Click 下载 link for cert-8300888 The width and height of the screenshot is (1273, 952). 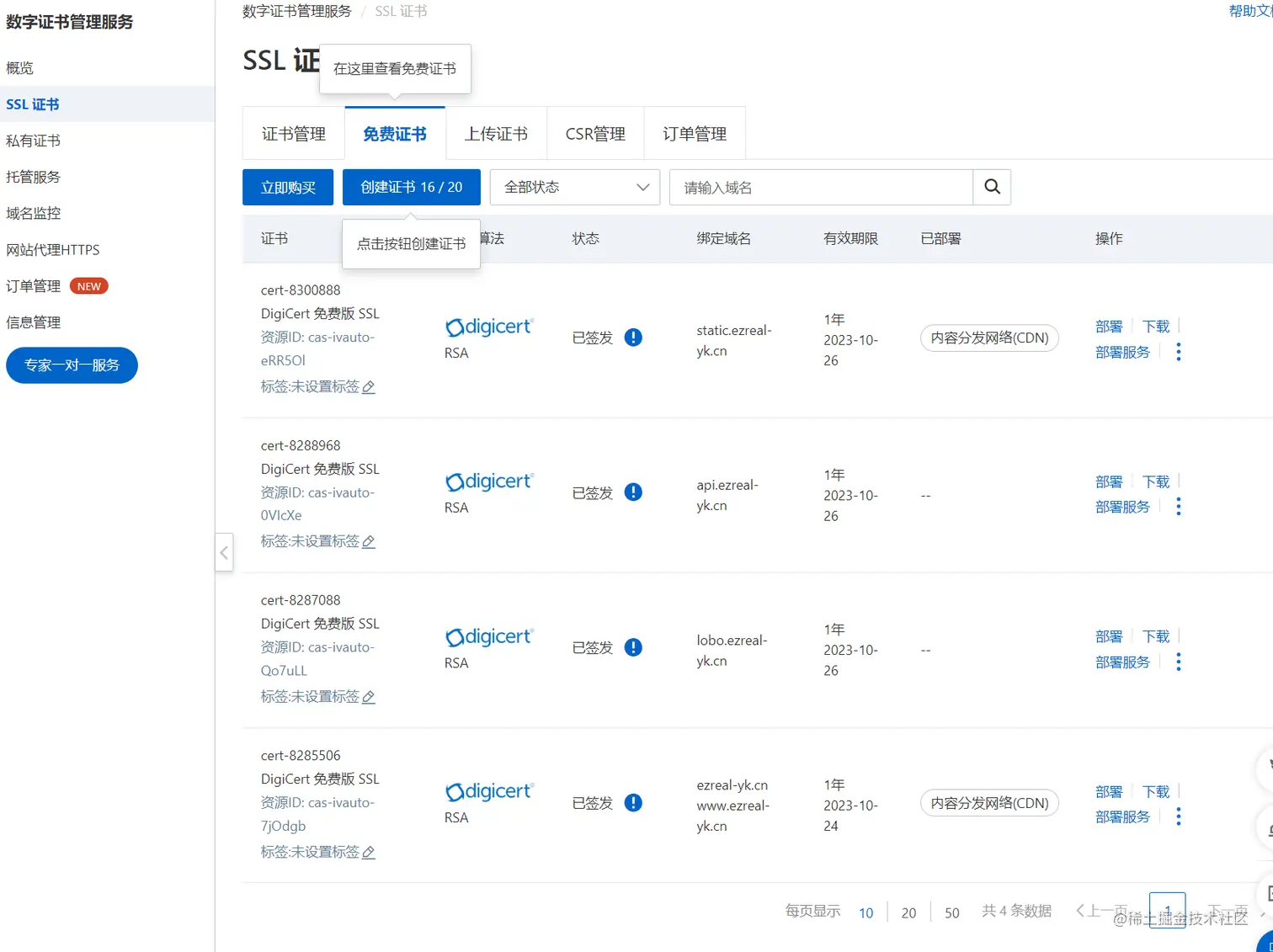click(1156, 327)
